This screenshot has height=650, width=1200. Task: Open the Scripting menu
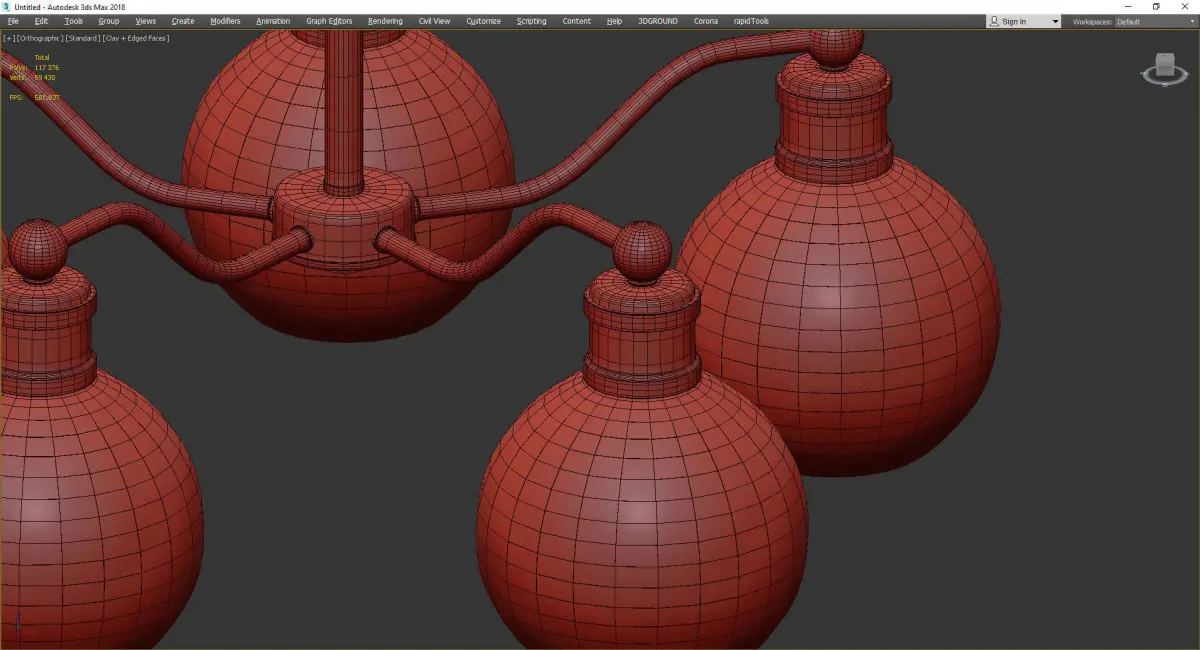pos(532,21)
